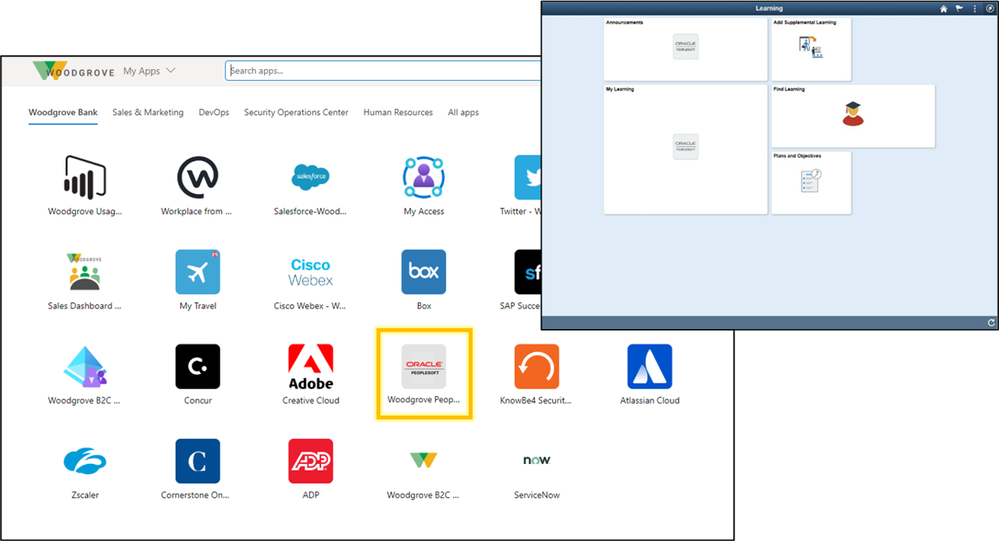Screen dimensions: 999x541
Task: Open the My Access app
Action: 424,185
